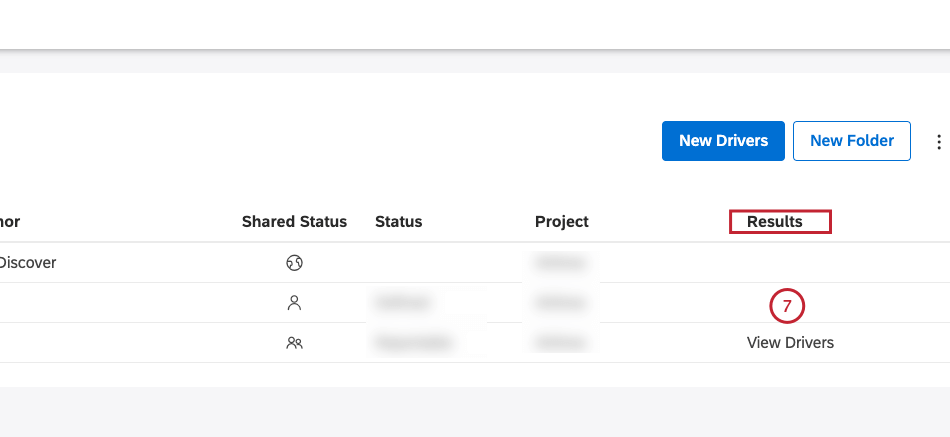Click the blurred Project cell in the single-person row
950x437 pixels.
coord(560,302)
